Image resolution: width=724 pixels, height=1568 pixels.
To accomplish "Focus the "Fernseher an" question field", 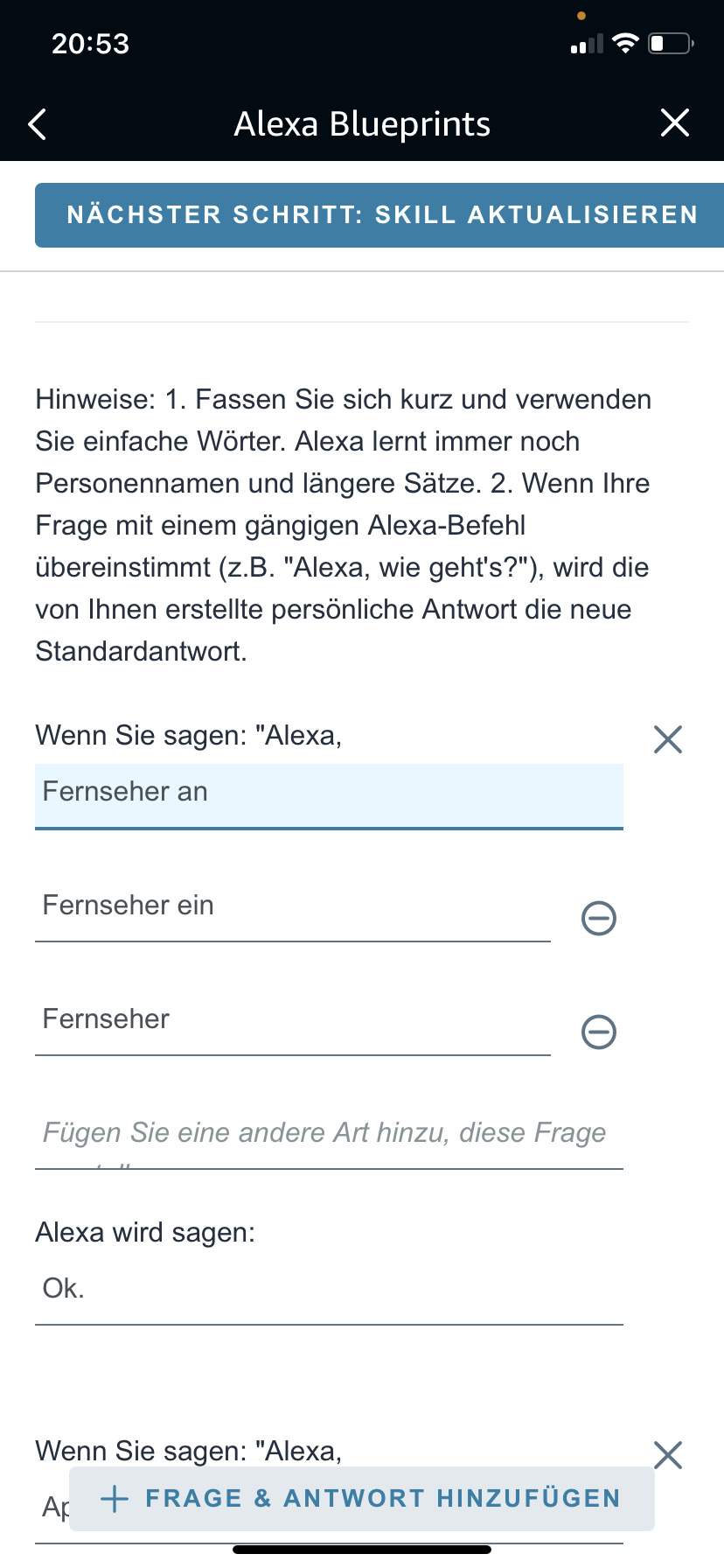I will 329,794.
